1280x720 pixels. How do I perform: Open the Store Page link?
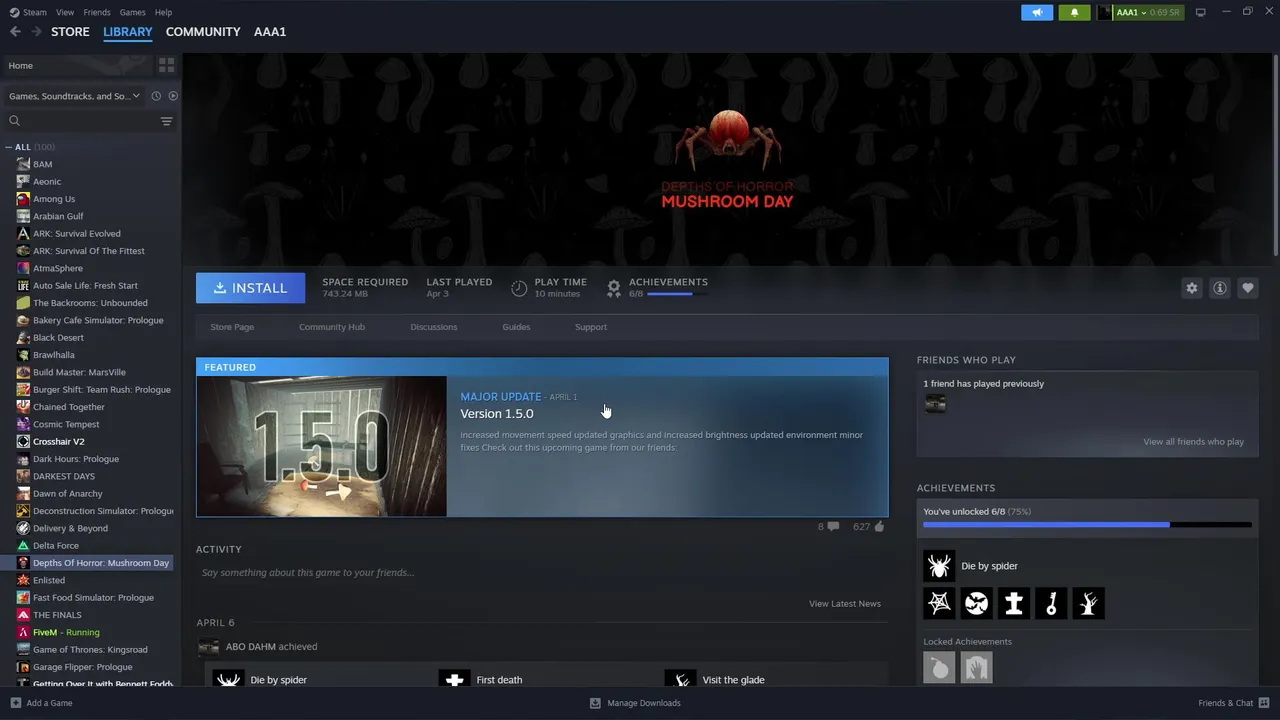232,327
